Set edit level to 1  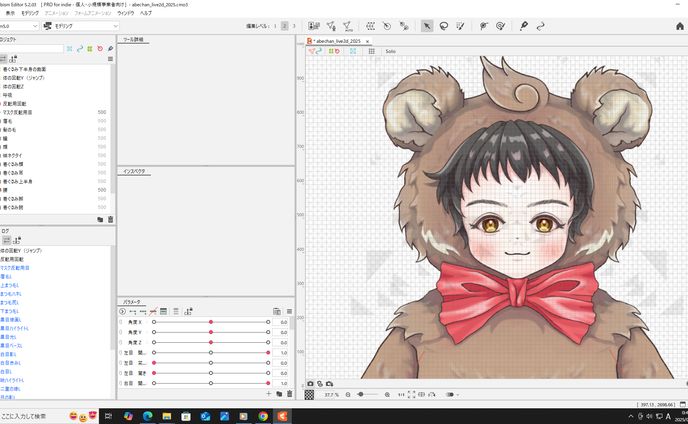click(x=276, y=26)
